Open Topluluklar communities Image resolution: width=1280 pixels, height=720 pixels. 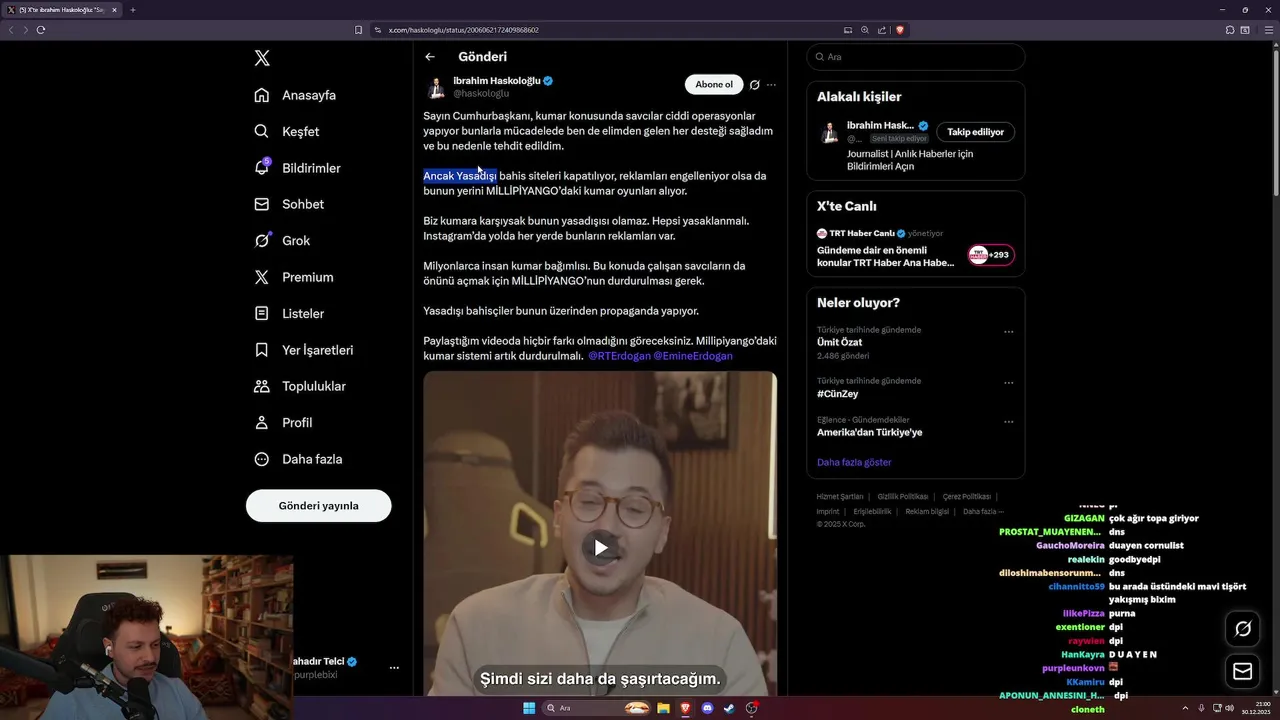pos(300,386)
